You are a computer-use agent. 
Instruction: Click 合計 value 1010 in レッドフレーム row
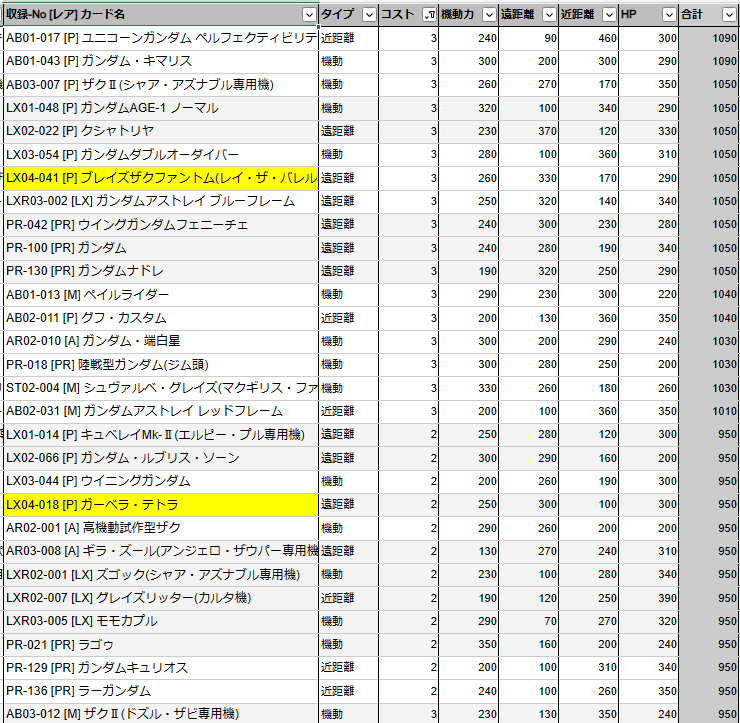709,412
